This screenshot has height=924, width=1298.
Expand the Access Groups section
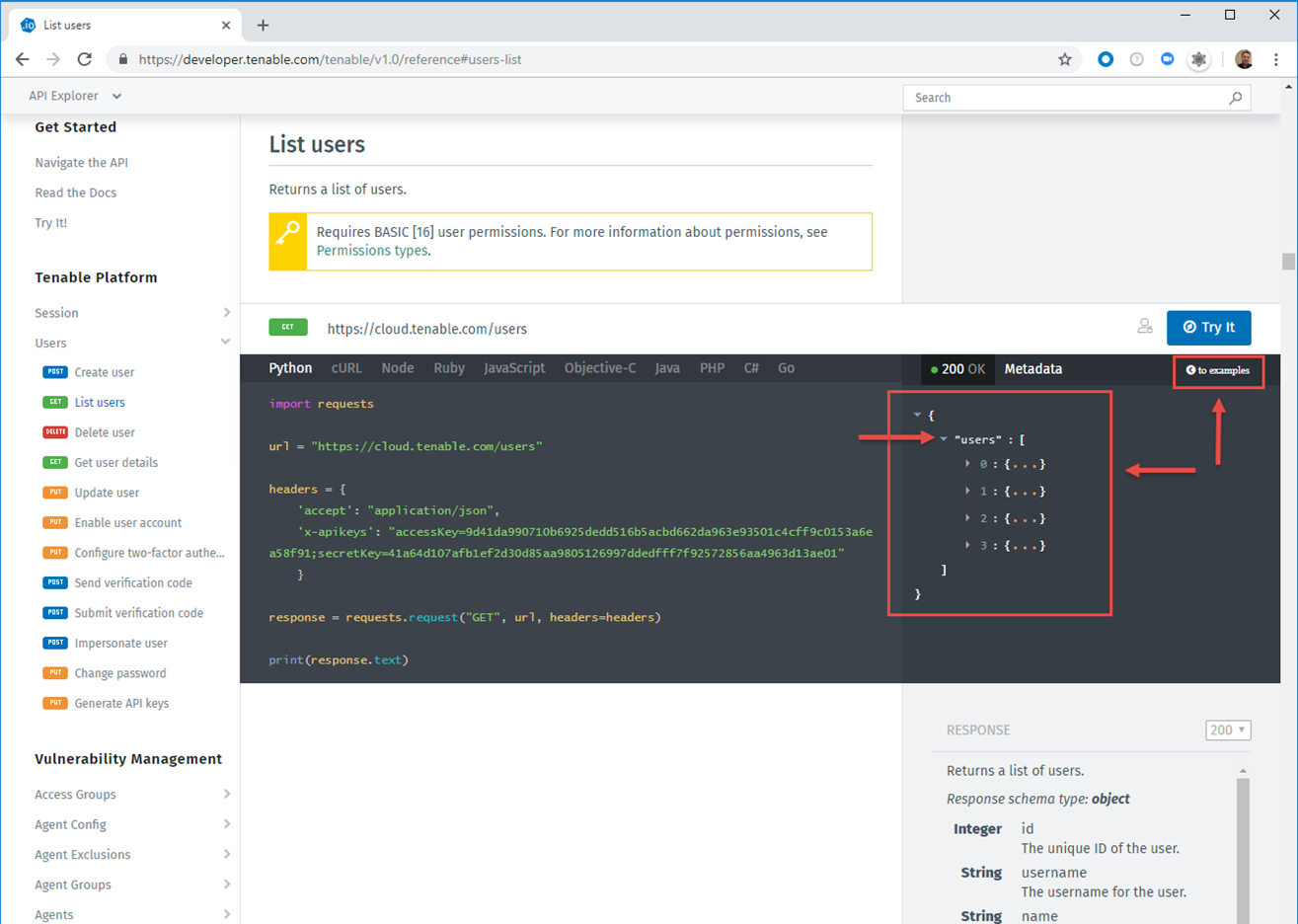point(226,794)
